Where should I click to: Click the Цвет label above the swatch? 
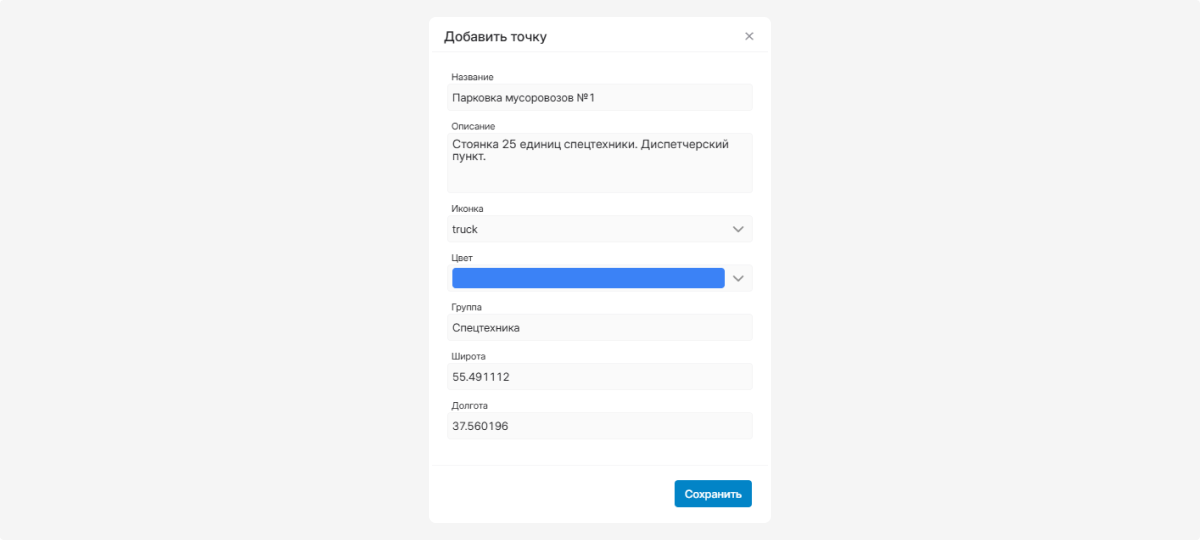click(x=462, y=258)
